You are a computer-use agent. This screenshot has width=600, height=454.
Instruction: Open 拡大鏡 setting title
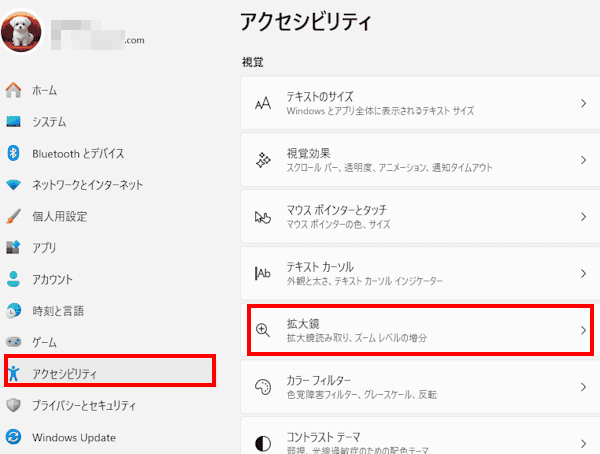303,323
